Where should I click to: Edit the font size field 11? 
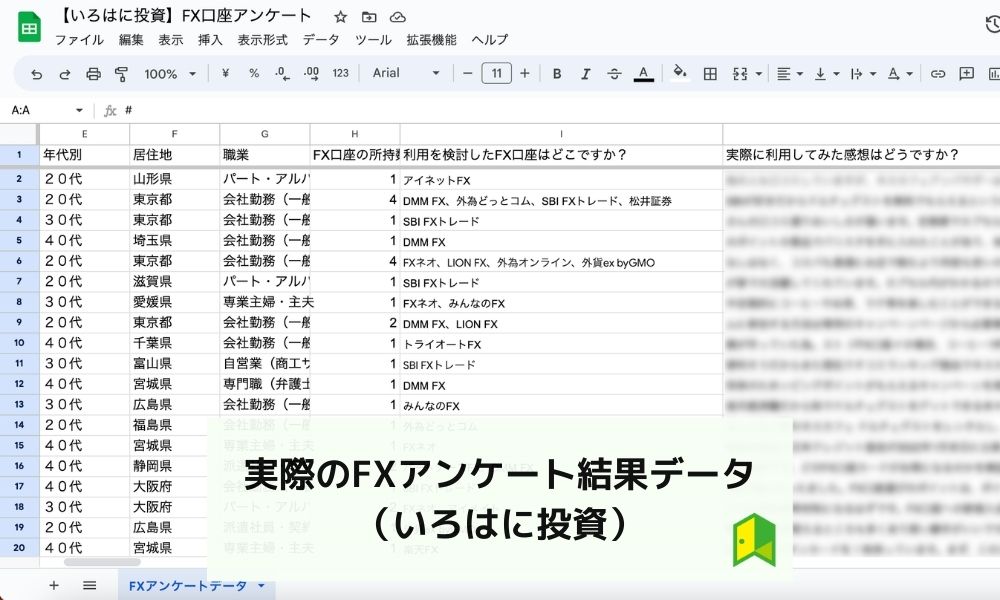point(496,73)
